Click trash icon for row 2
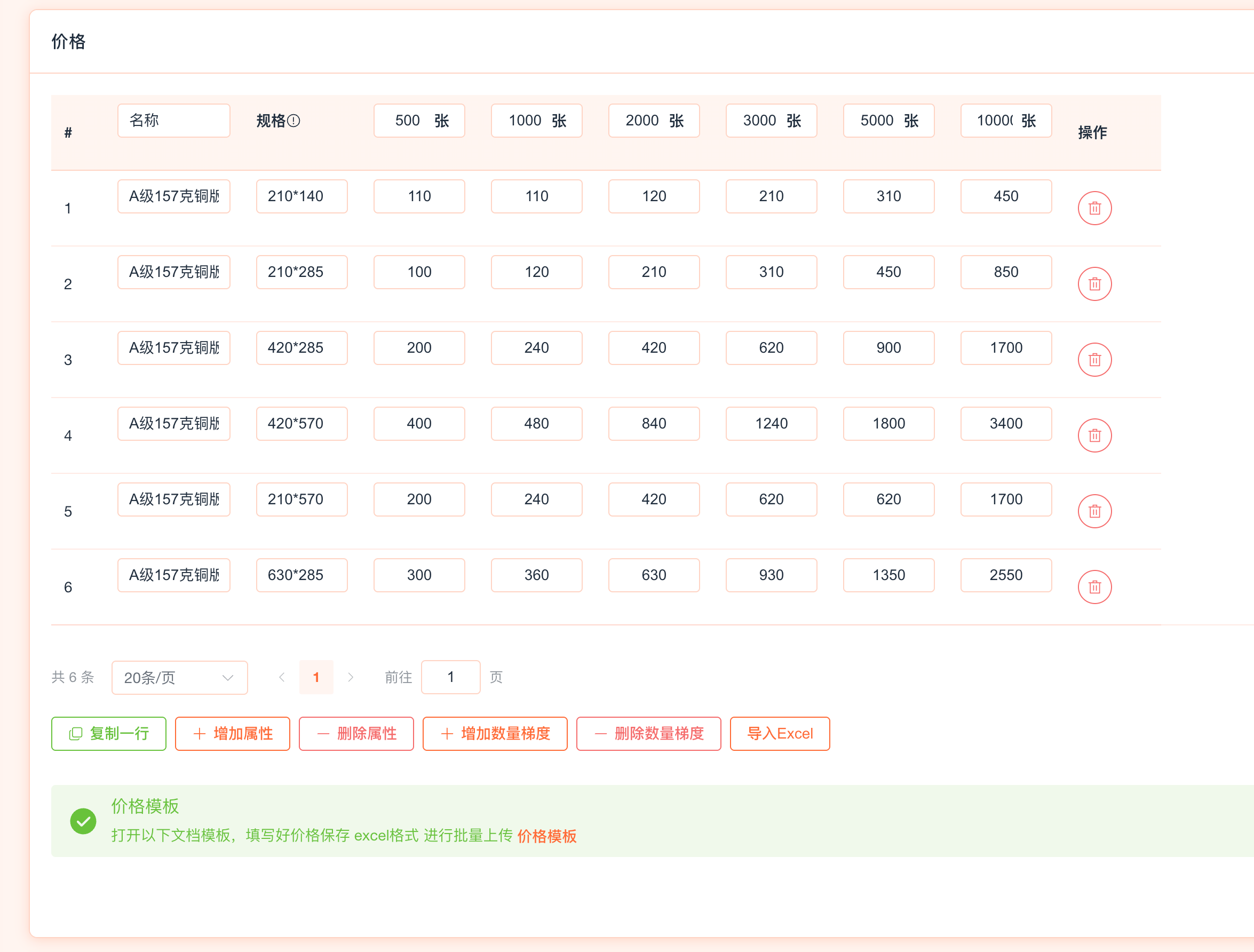This screenshot has width=1254, height=952. point(1094,284)
